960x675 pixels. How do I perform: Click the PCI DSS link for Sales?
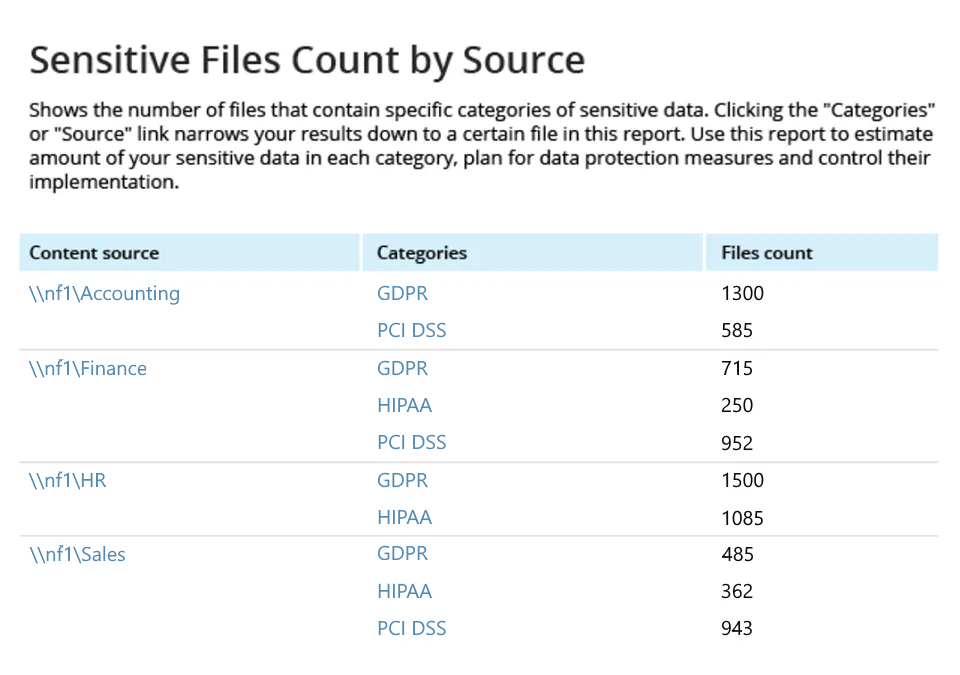411,628
